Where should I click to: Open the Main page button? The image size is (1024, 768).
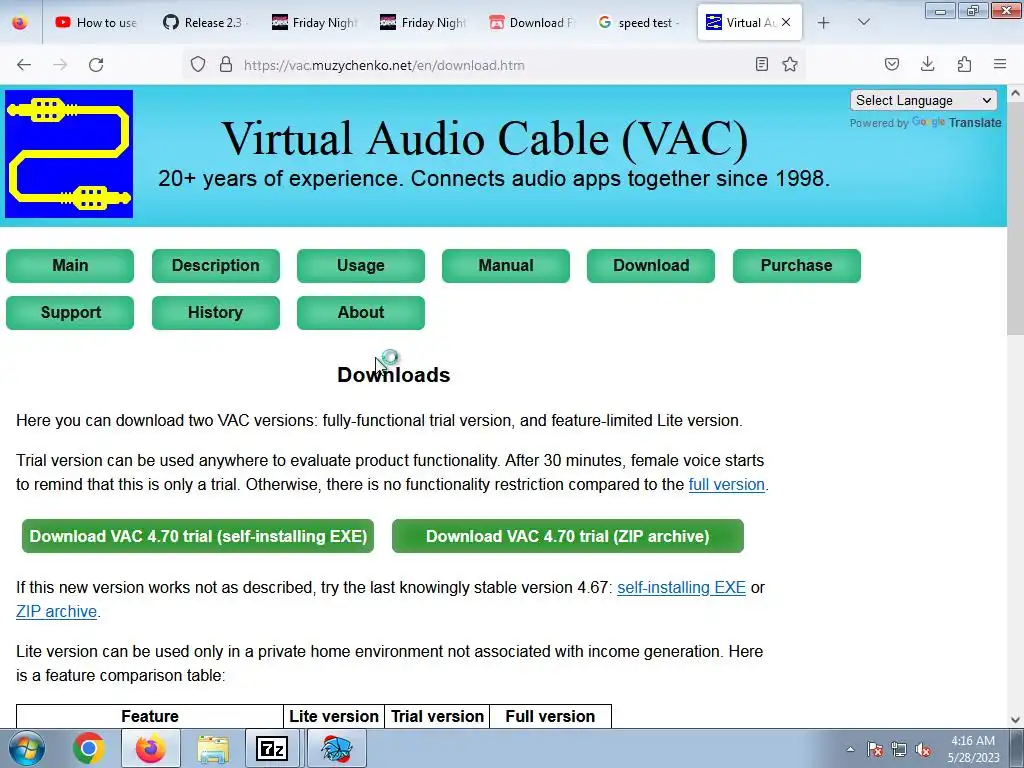point(70,266)
